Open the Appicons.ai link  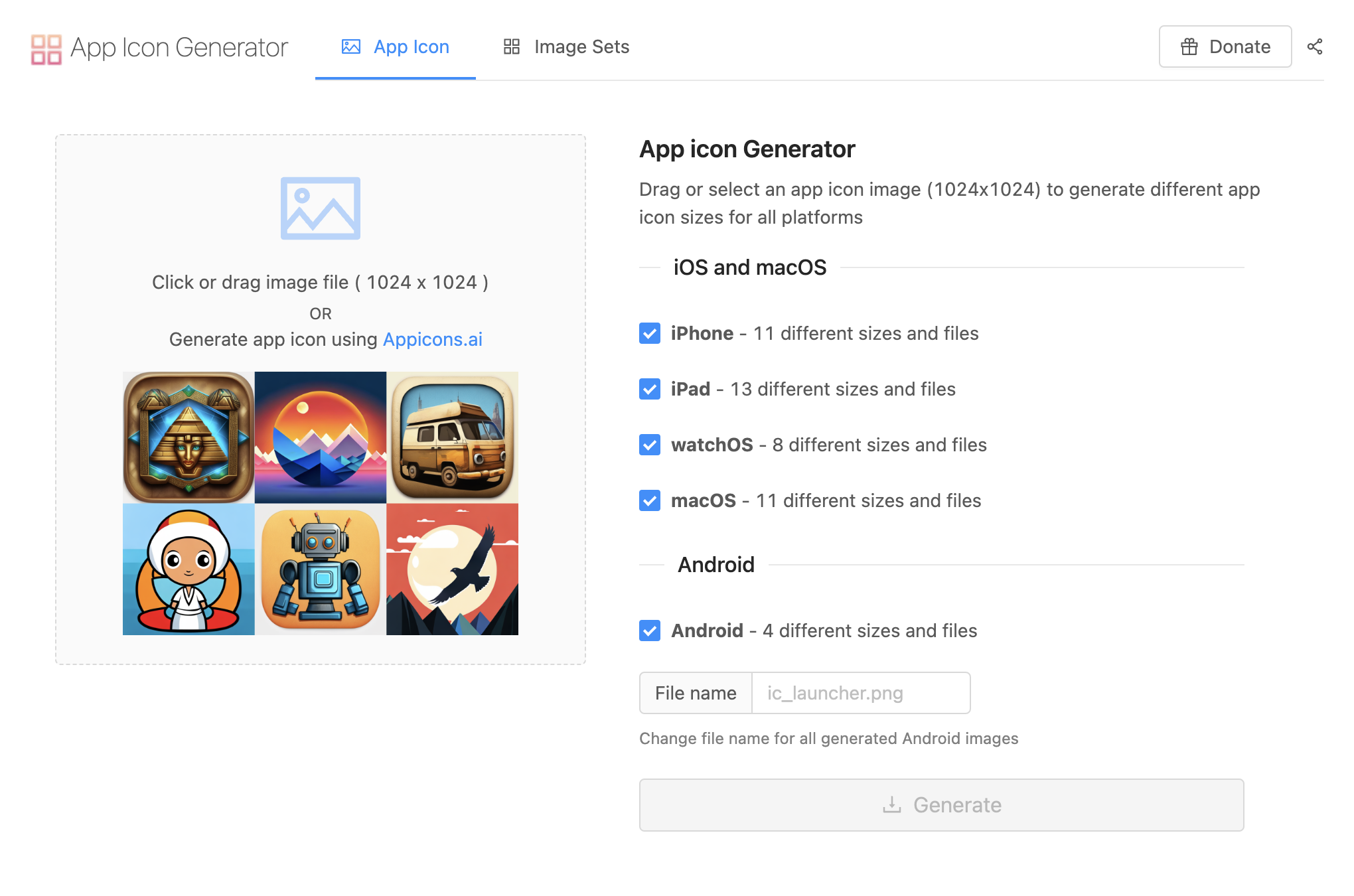pyautogui.click(x=432, y=339)
